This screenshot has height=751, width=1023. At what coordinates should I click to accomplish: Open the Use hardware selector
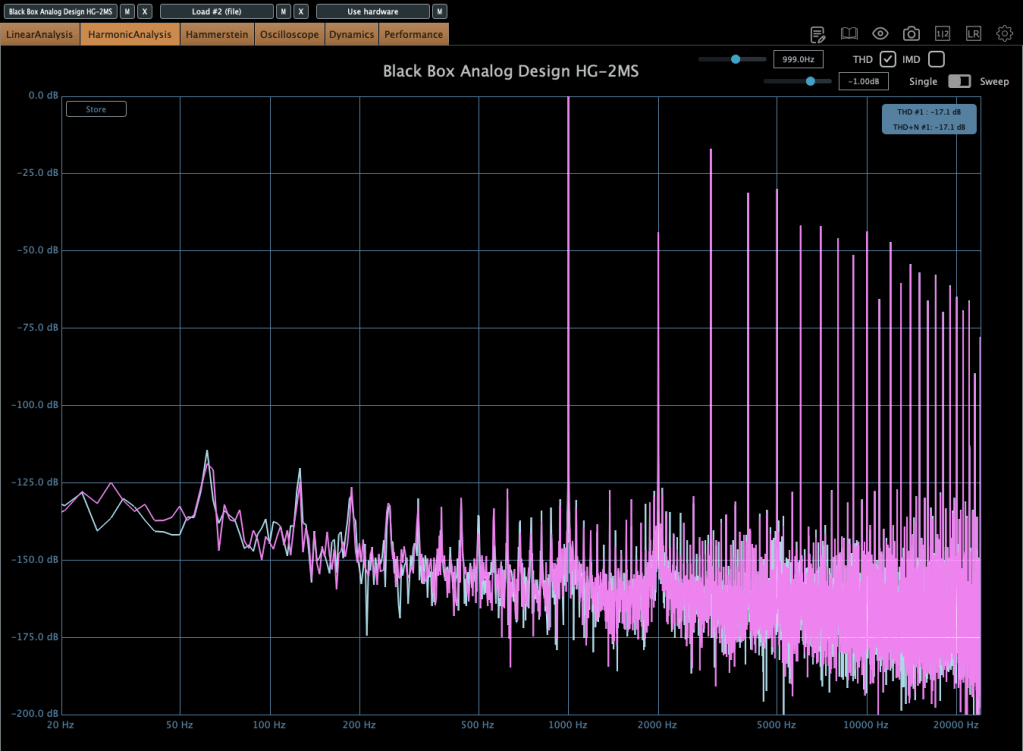pyautogui.click(x=372, y=11)
